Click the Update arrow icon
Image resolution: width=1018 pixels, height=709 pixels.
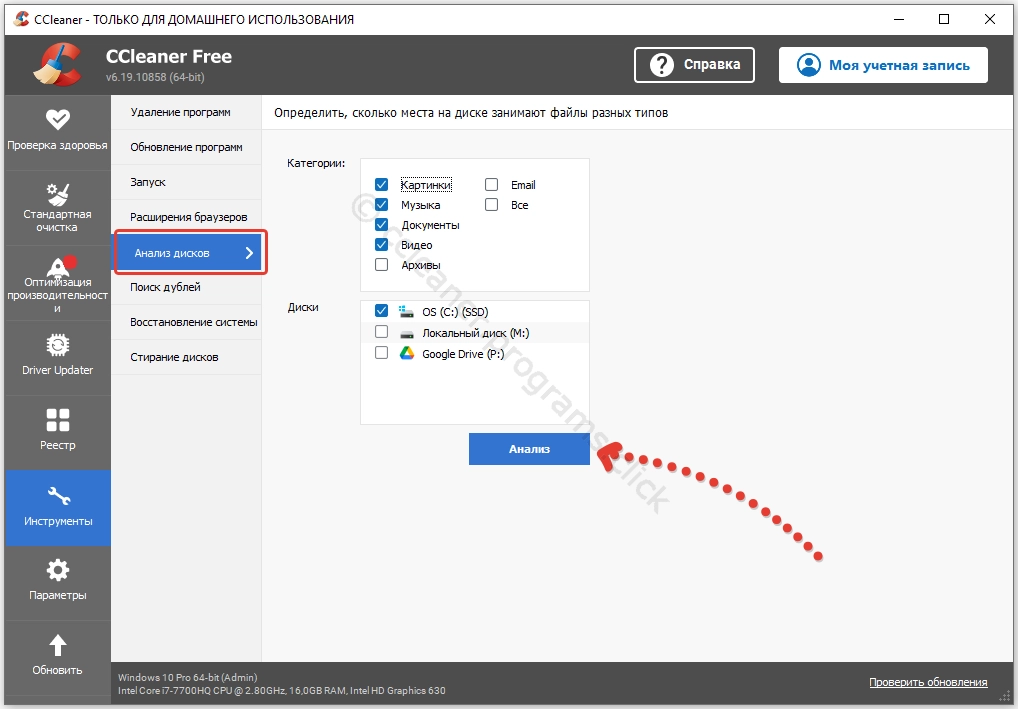(57, 645)
